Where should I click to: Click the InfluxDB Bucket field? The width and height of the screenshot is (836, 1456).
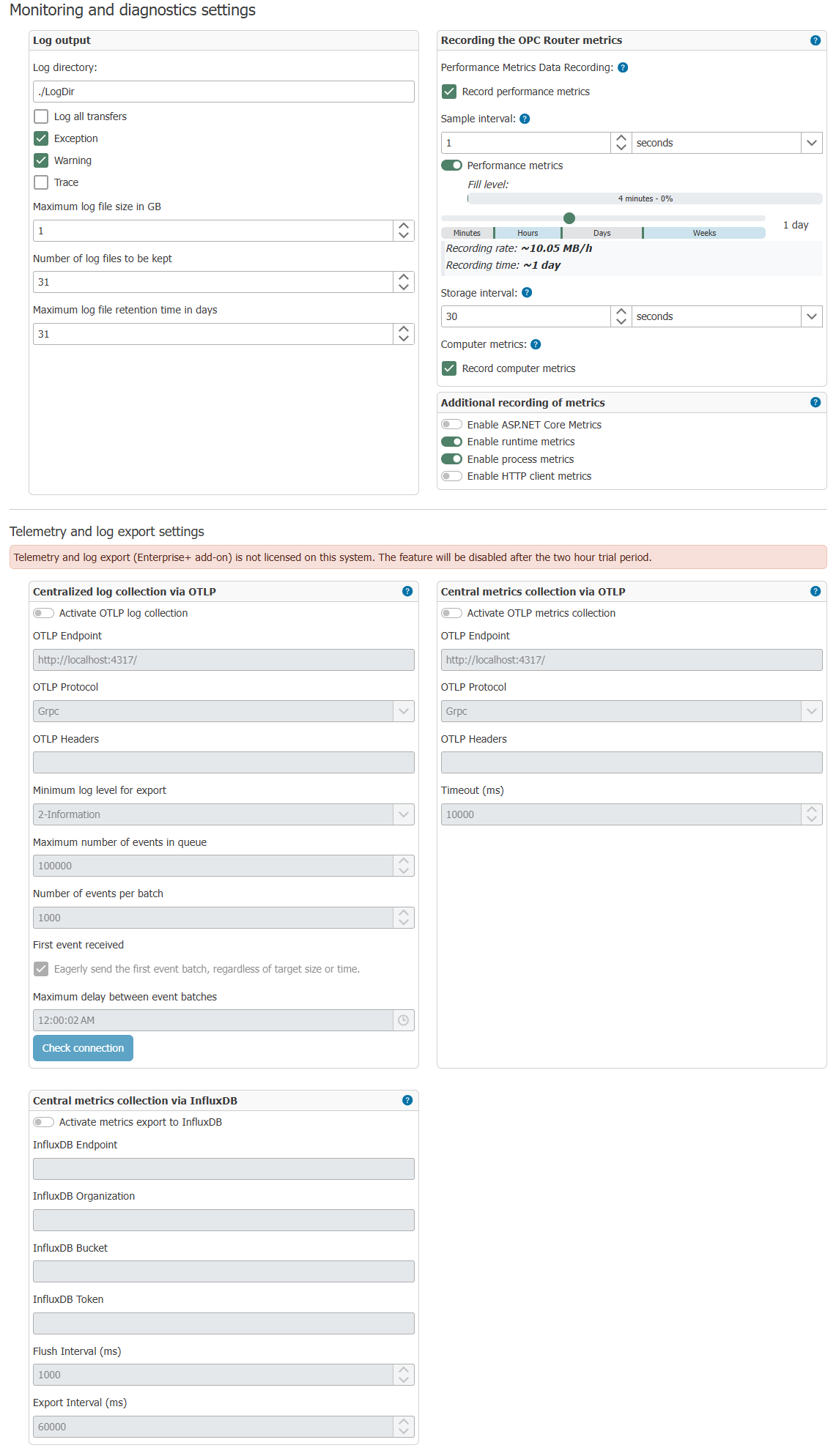pos(223,1271)
